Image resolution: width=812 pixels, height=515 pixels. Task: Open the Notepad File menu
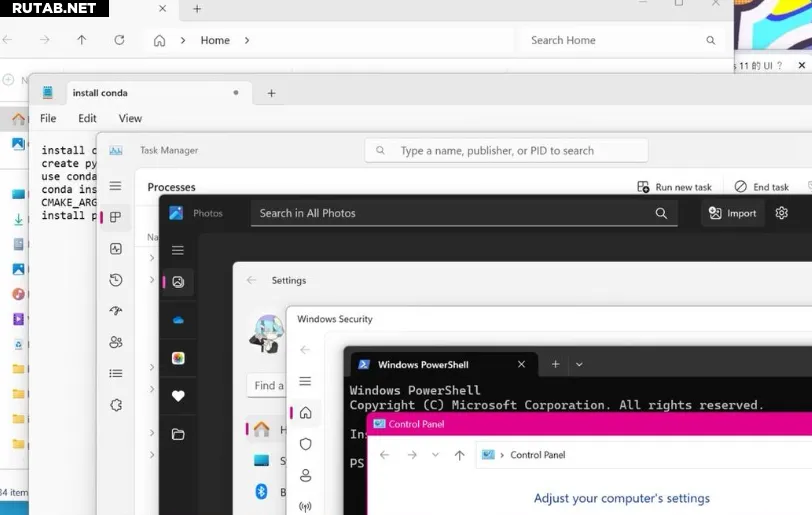pos(48,118)
